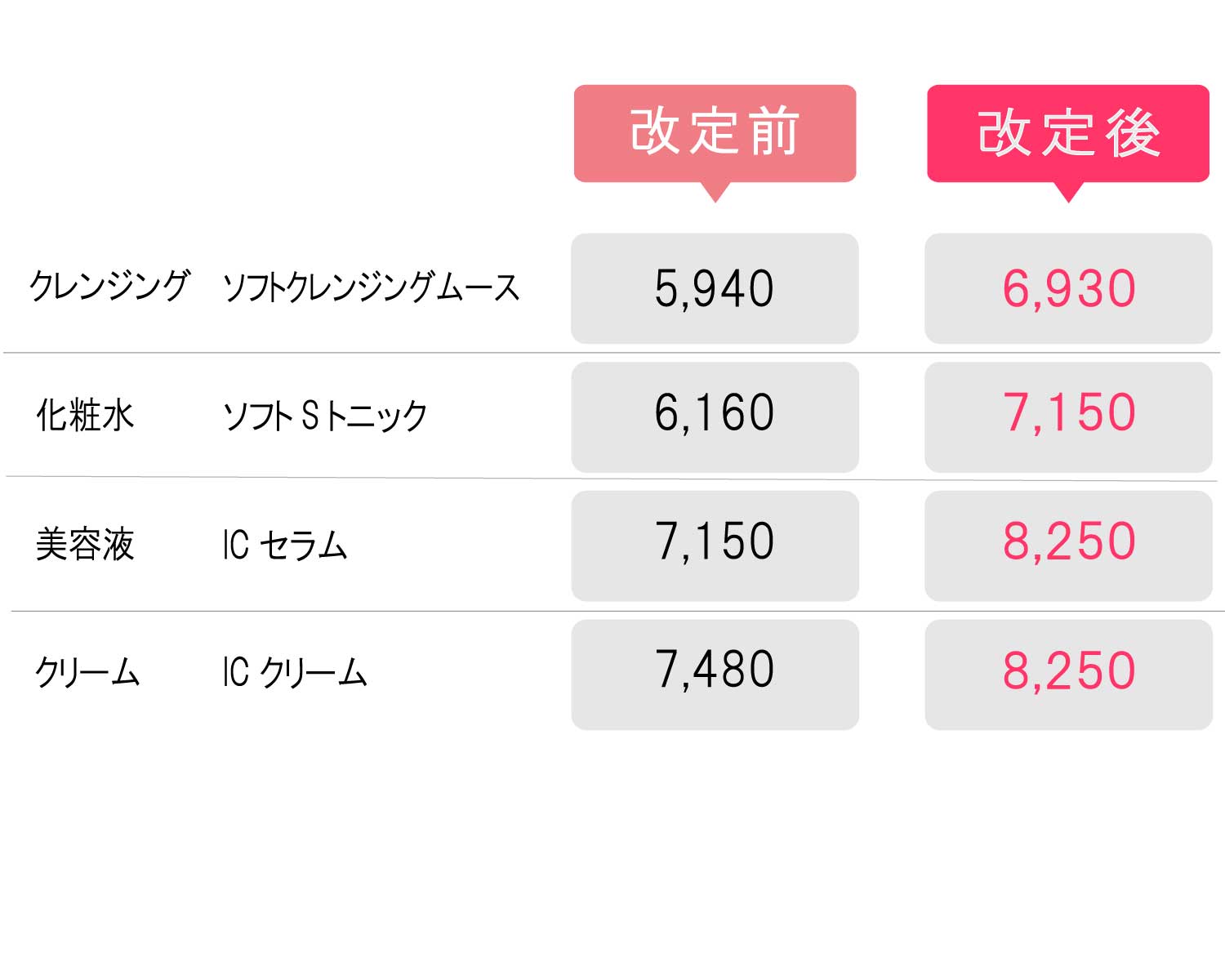The image size is (1225, 980).
Task: Click the IC セラム product name
Action: (285, 545)
